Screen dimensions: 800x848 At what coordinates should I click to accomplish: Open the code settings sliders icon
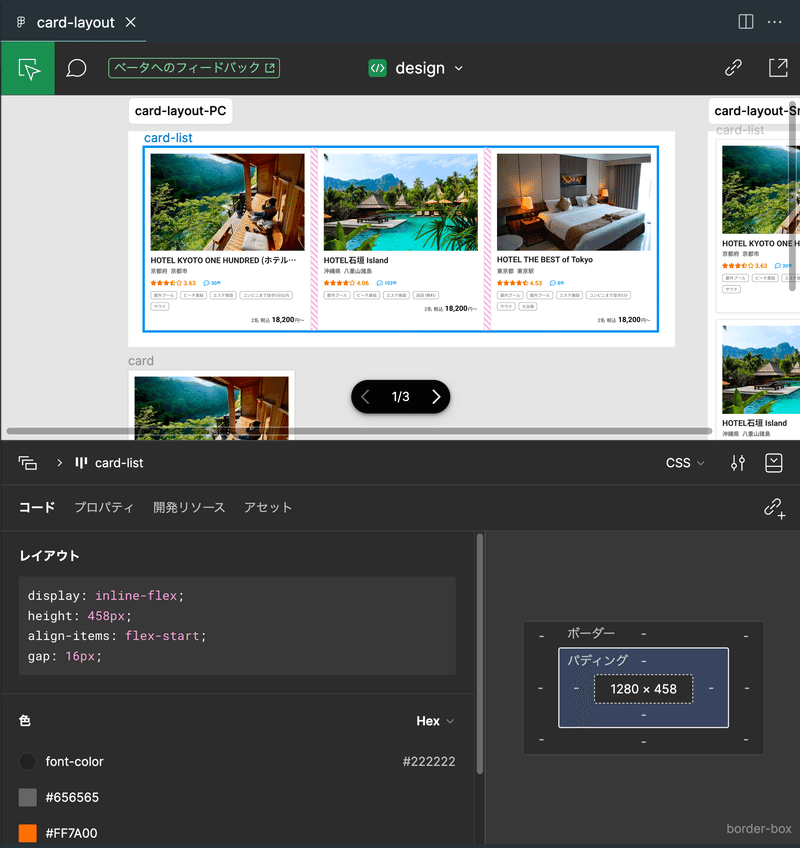point(737,463)
